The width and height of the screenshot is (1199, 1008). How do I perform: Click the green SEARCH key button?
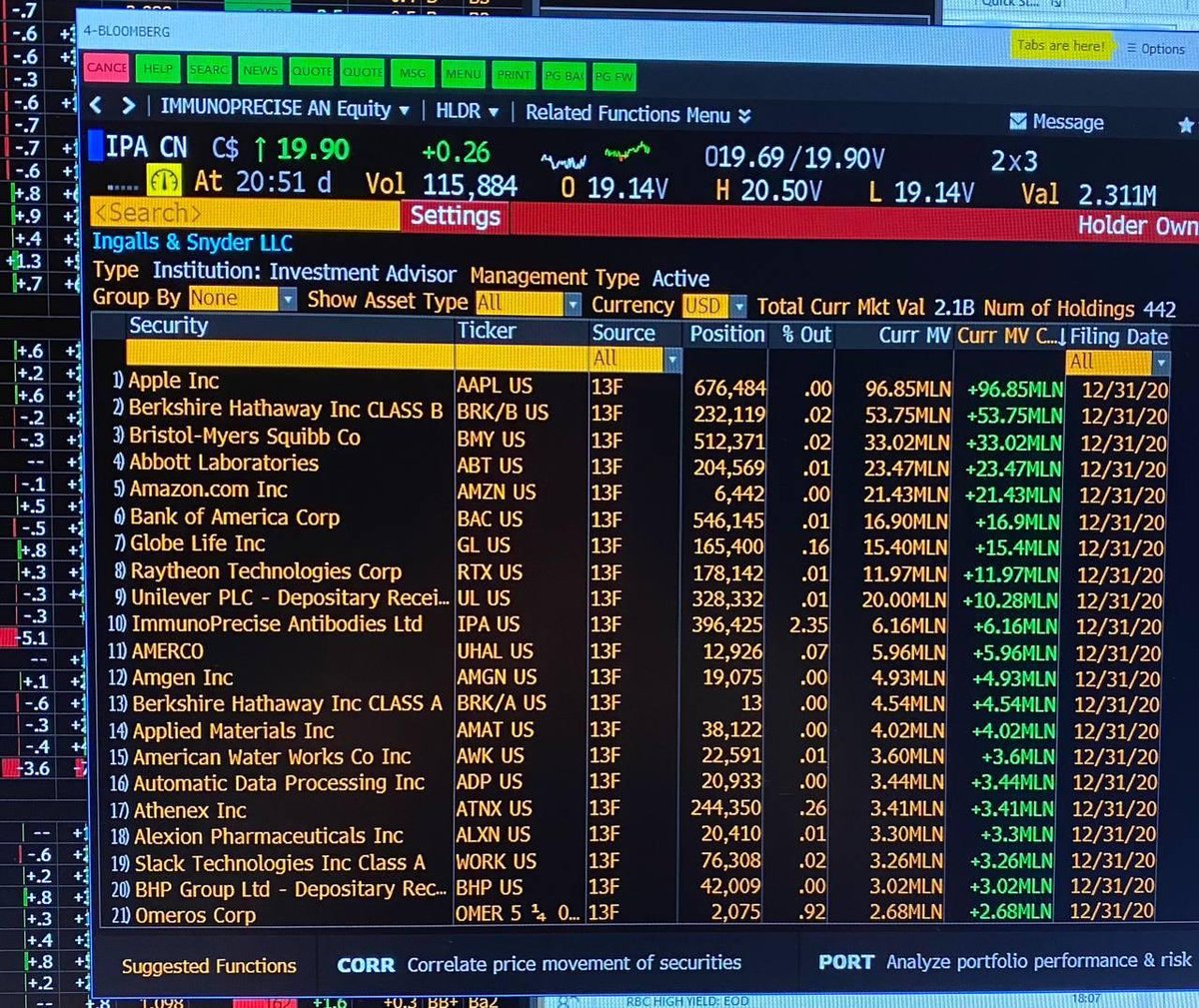pyautogui.click(x=209, y=70)
